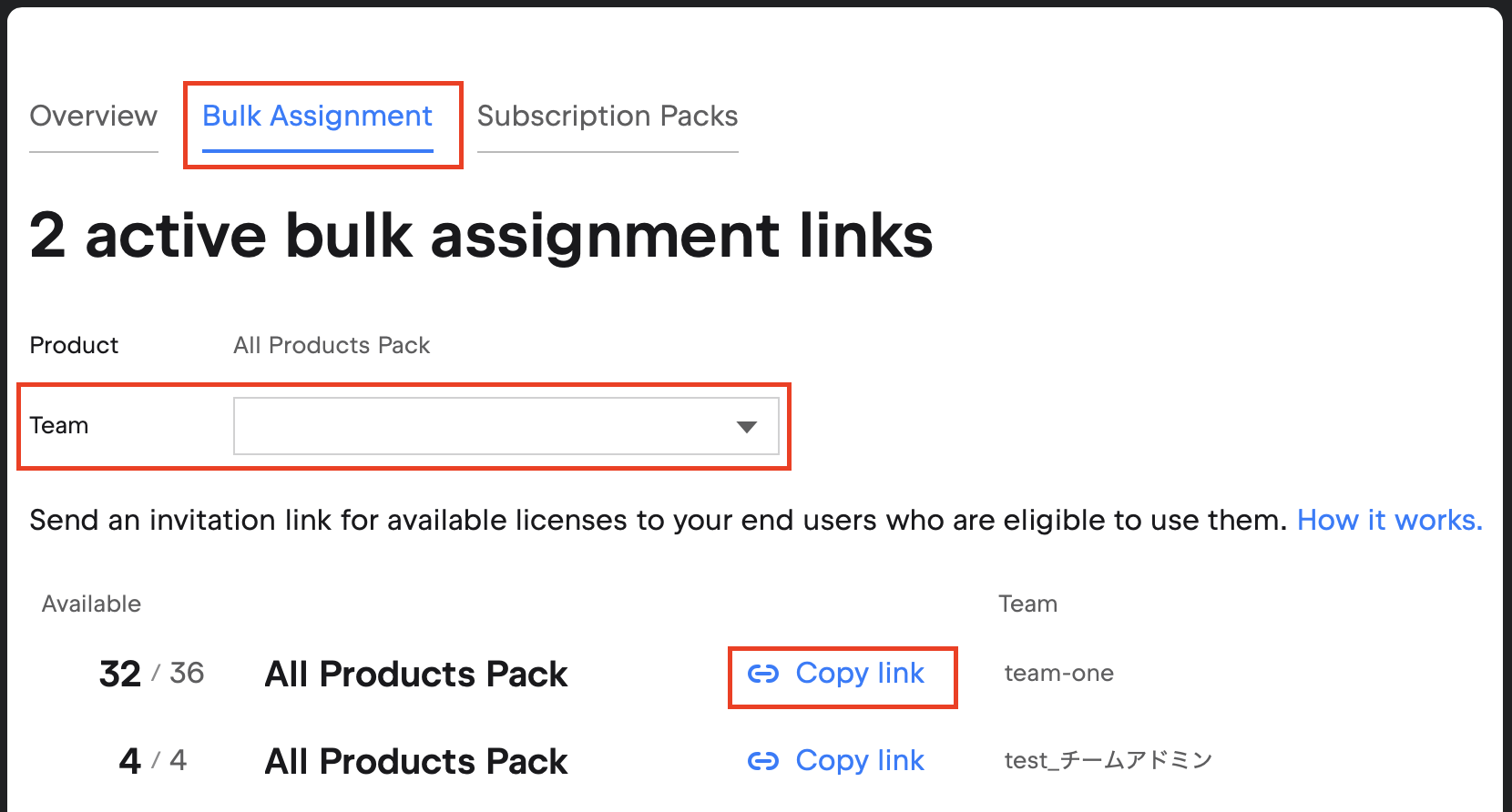
Task: Click the 4 / 4 available count
Action: pyautogui.click(x=152, y=761)
